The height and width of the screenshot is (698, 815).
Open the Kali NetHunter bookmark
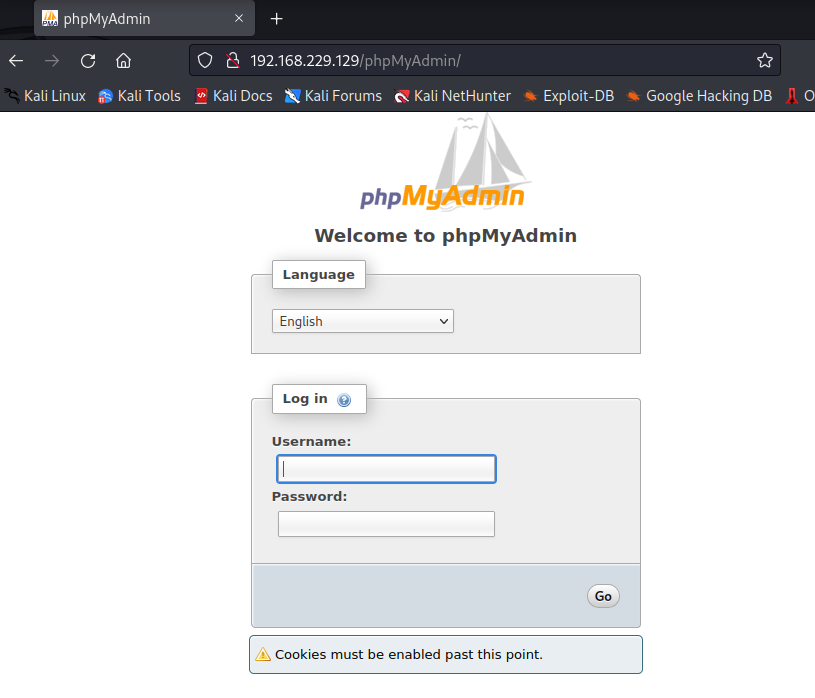click(452, 96)
